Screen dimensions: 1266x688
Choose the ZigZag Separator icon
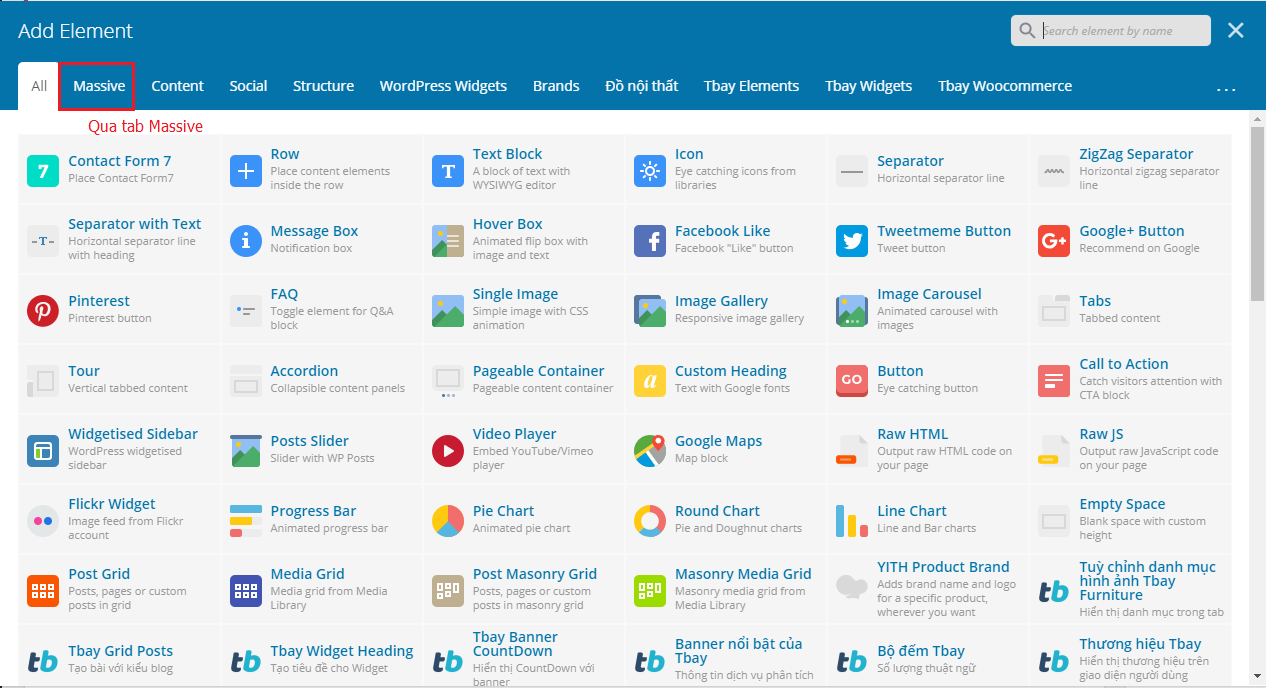pos(1054,171)
